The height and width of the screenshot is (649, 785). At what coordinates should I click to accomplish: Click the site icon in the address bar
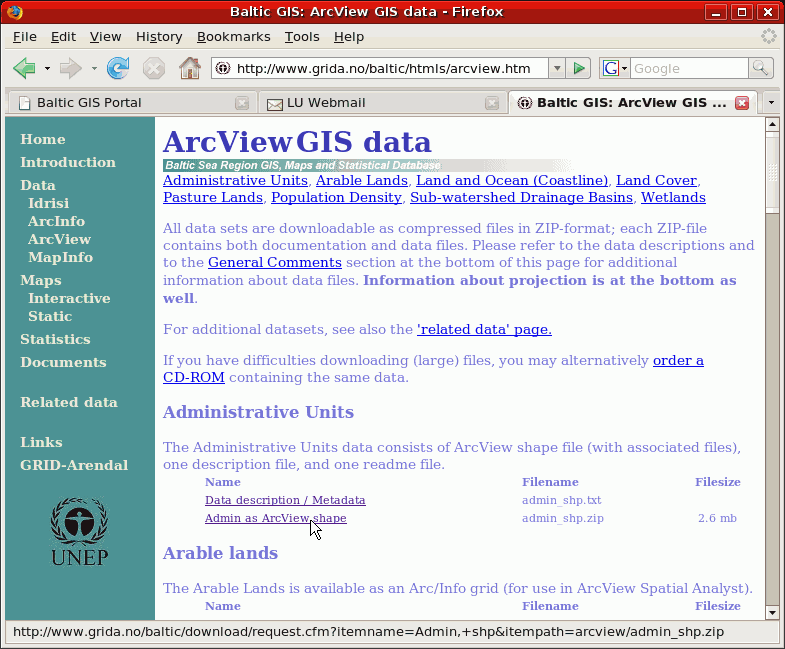click(223, 68)
